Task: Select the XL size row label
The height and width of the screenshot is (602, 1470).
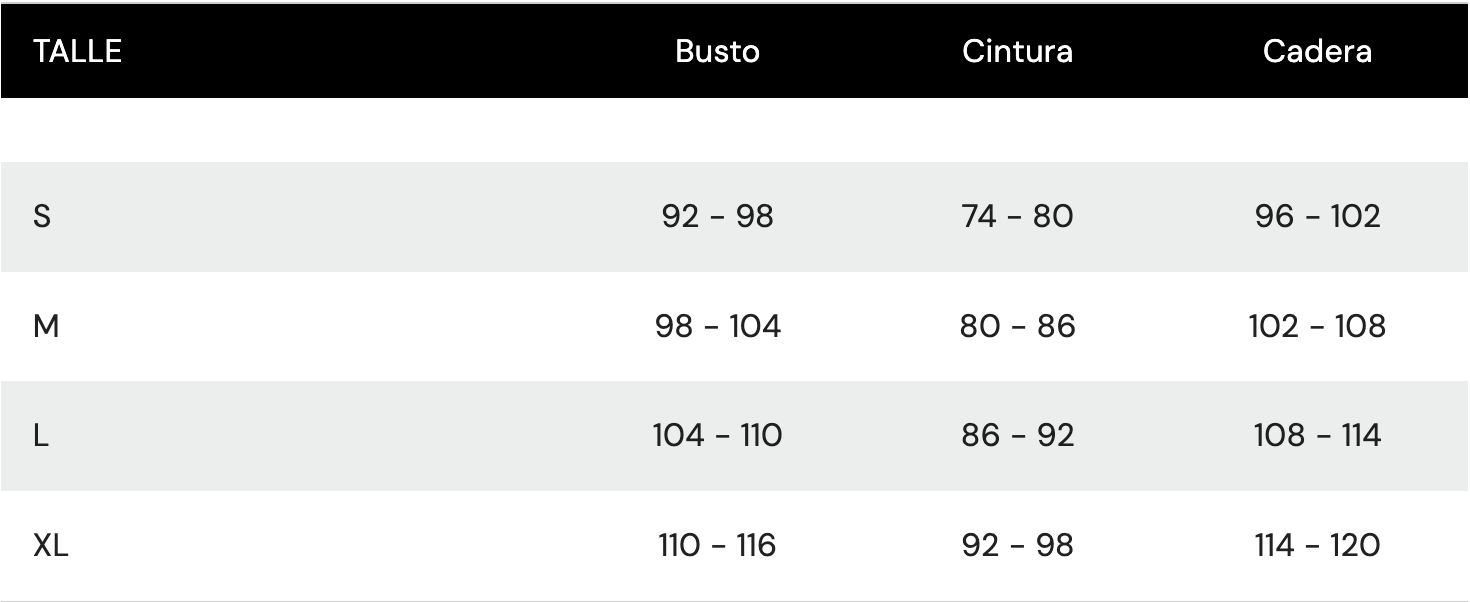Action: coord(51,546)
